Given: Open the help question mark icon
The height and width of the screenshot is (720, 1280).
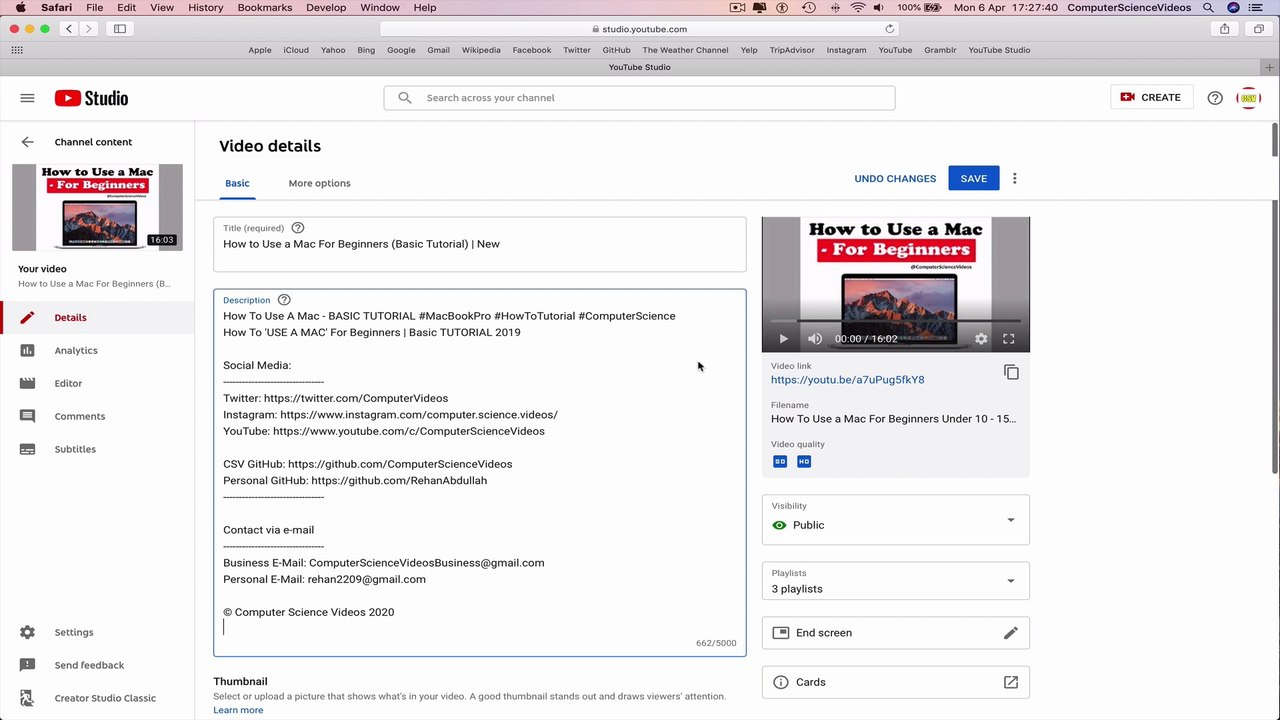Looking at the screenshot, I should click(x=1215, y=98).
